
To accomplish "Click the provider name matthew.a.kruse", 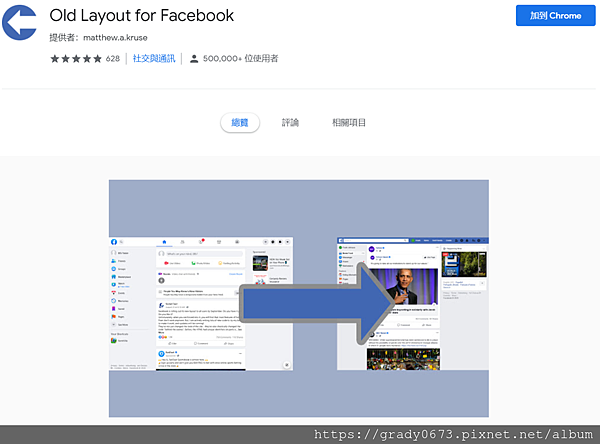I will (x=115, y=38).
